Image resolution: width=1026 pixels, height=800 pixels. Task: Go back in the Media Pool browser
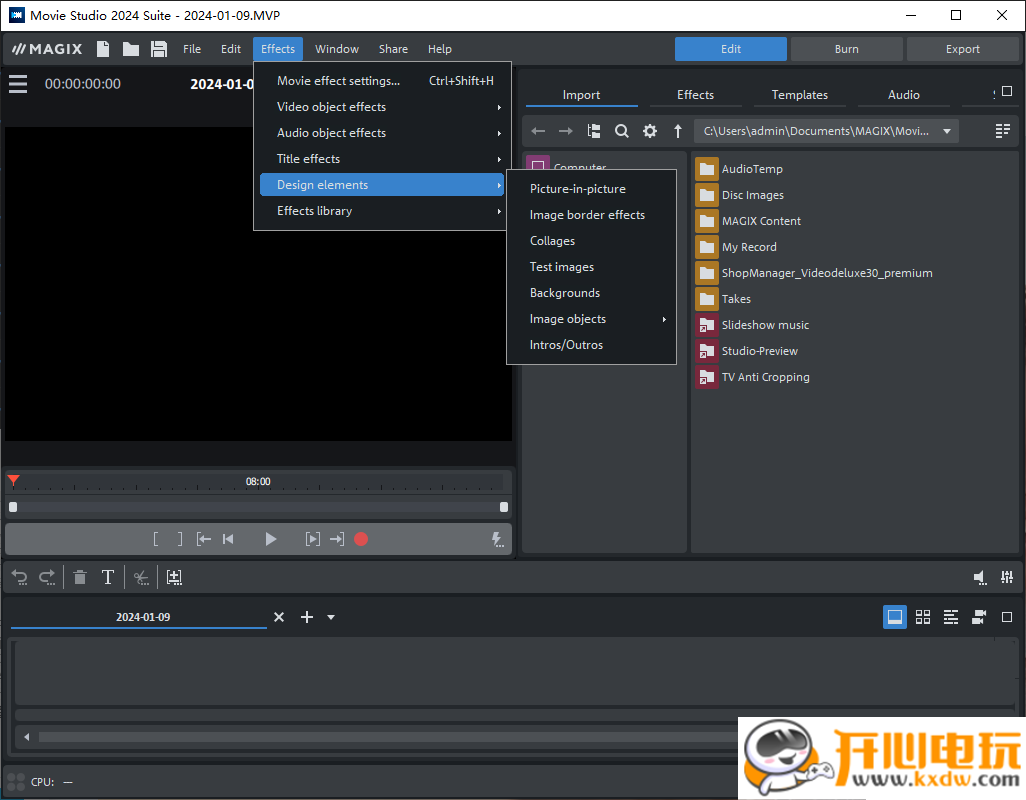pyautogui.click(x=538, y=131)
